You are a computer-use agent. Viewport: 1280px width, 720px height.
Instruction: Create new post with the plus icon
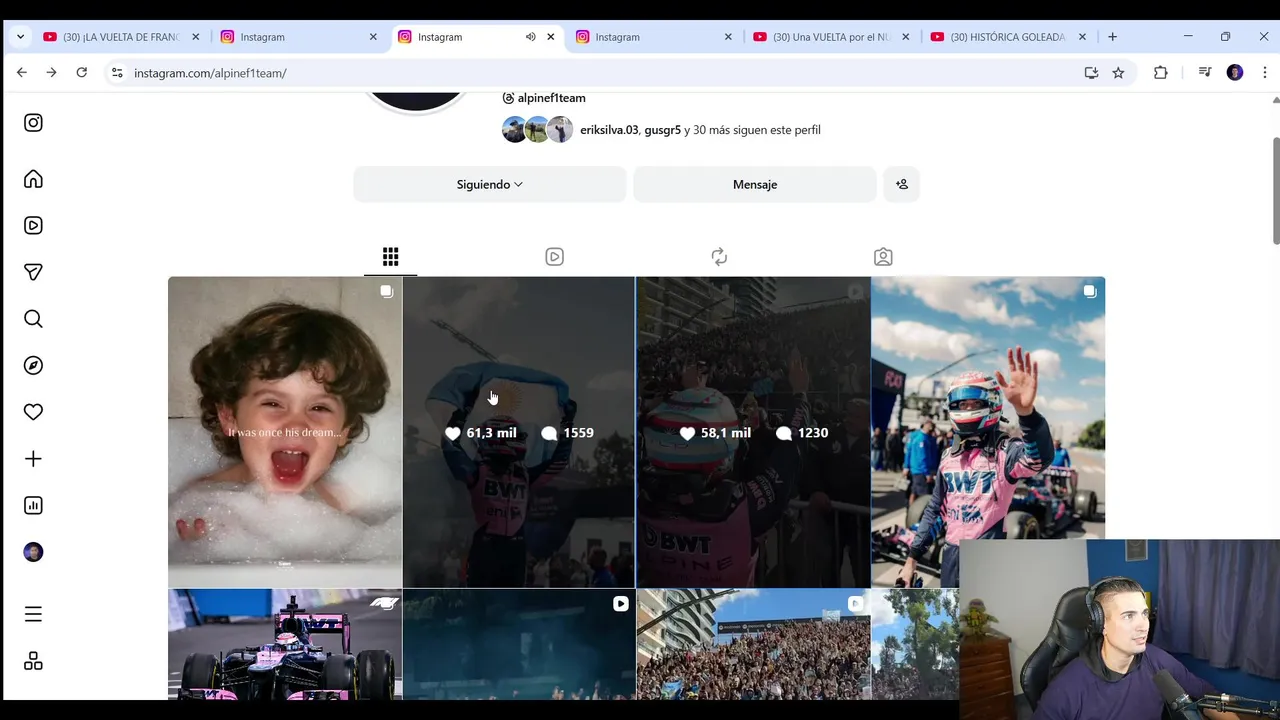point(33,459)
